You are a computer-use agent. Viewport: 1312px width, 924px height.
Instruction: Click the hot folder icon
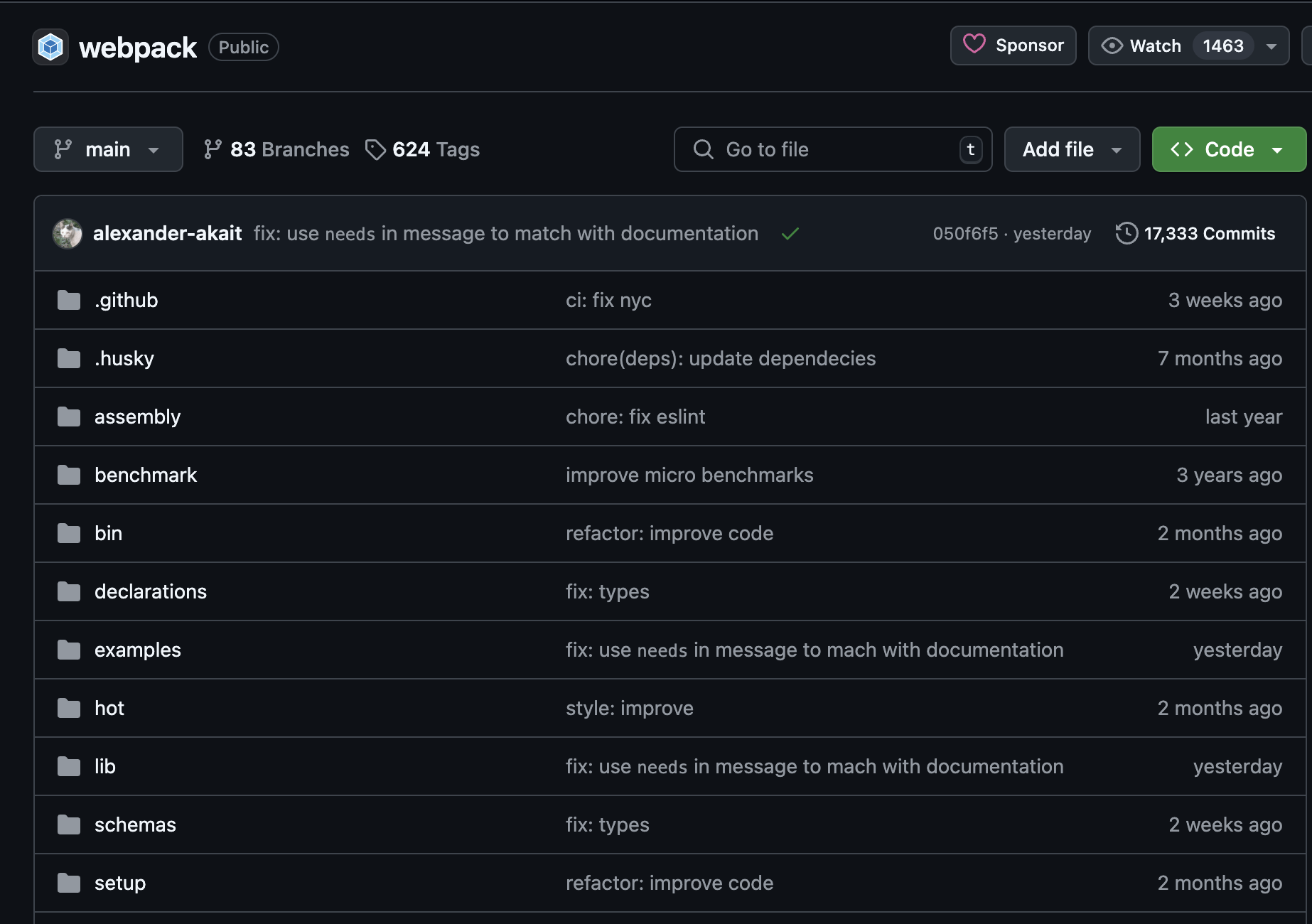coord(69,708)
